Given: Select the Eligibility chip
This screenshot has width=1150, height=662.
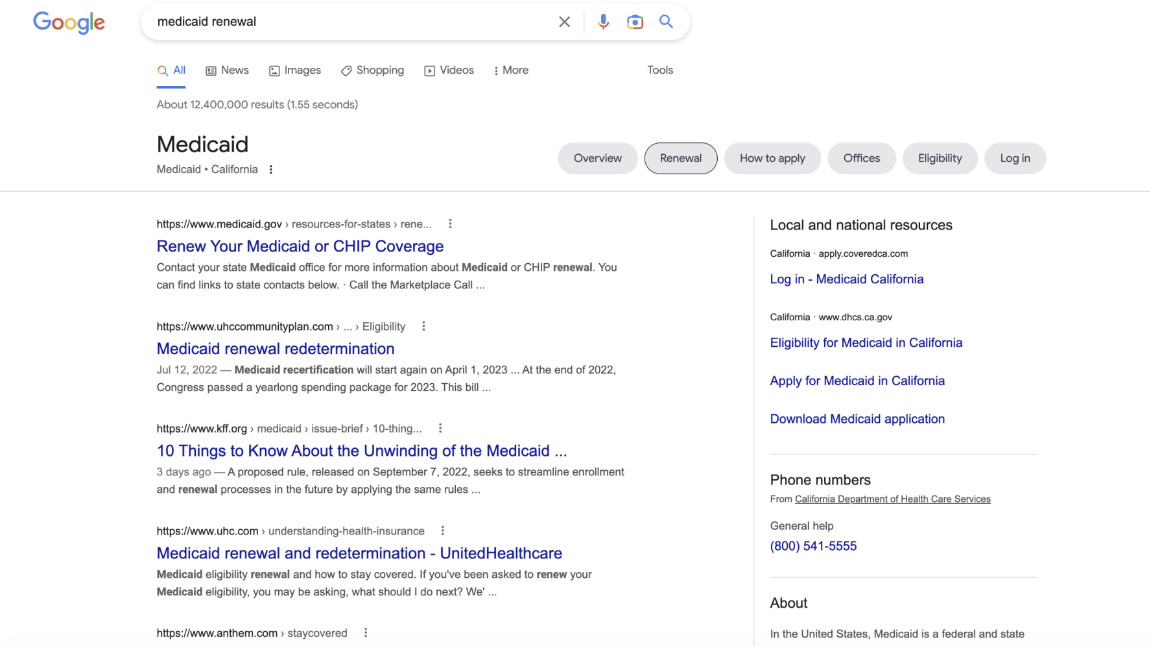Looking at the screenshot, I should click(939, 158).
